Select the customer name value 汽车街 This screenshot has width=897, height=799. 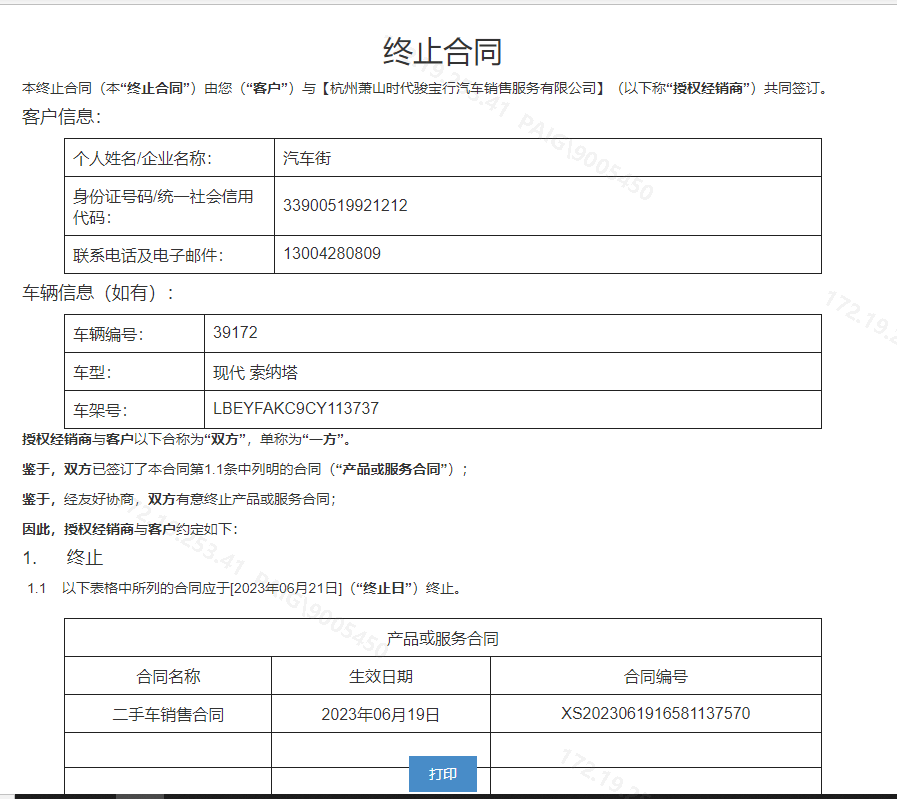pyautogui.click(x=307, y=158)
